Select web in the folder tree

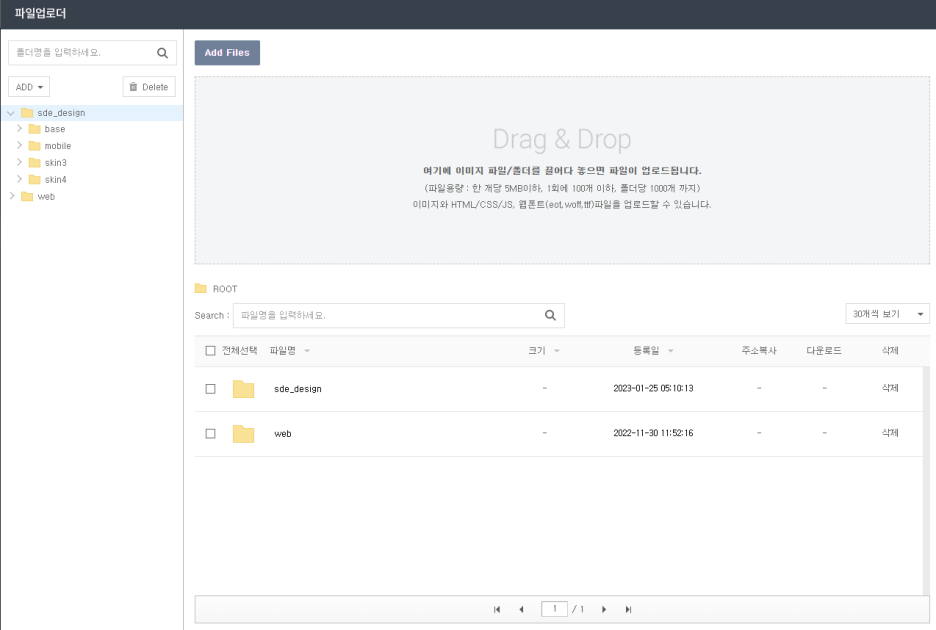click(46, 196)
